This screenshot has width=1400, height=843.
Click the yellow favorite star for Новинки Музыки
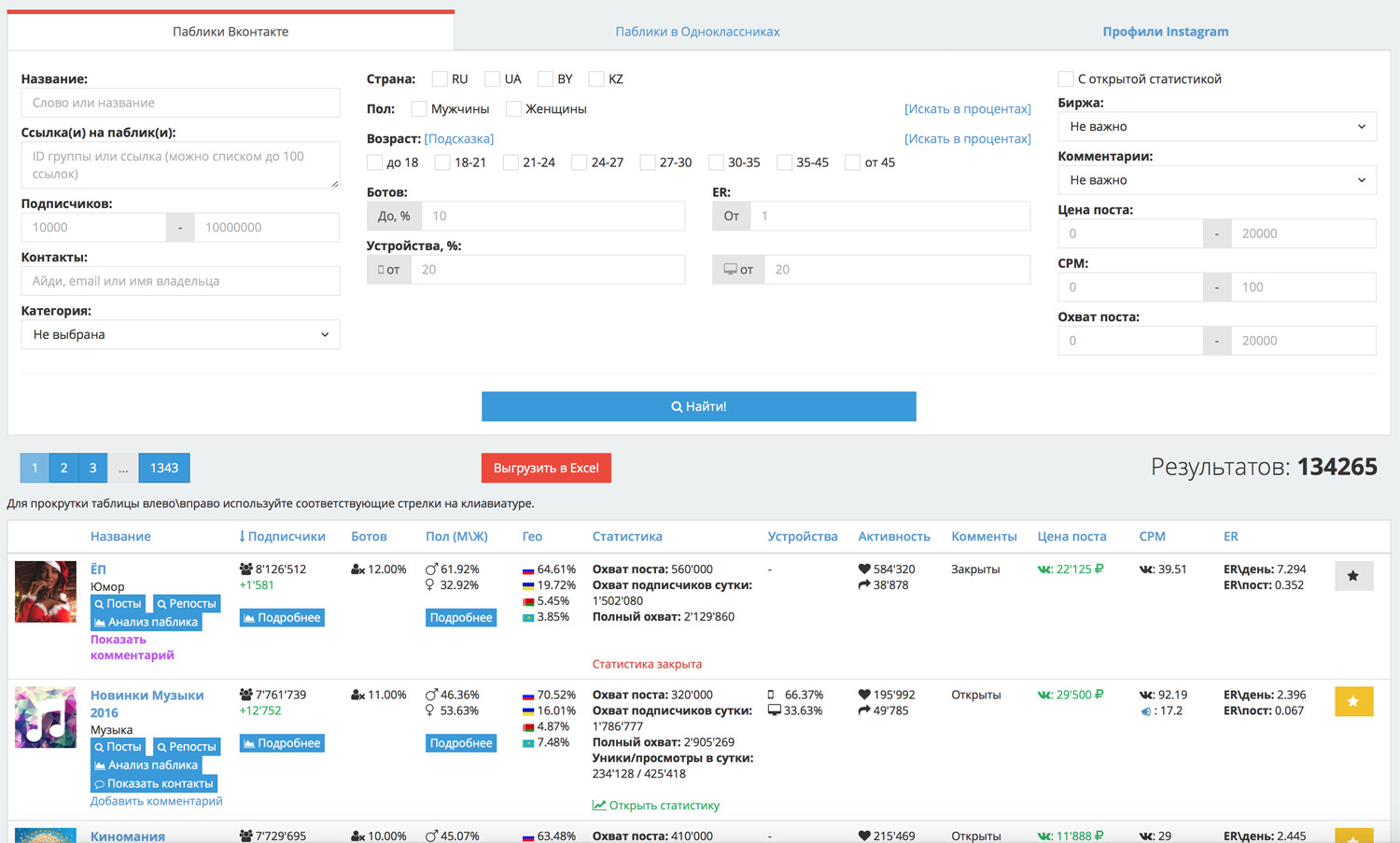1353,701
